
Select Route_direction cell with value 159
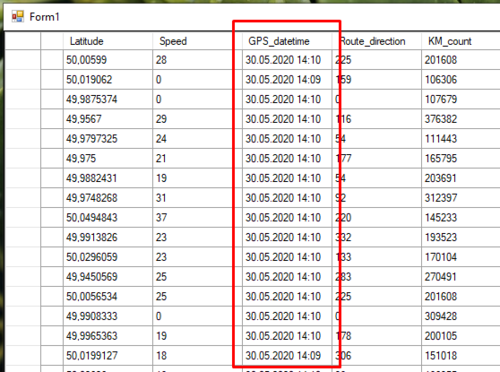377,80
